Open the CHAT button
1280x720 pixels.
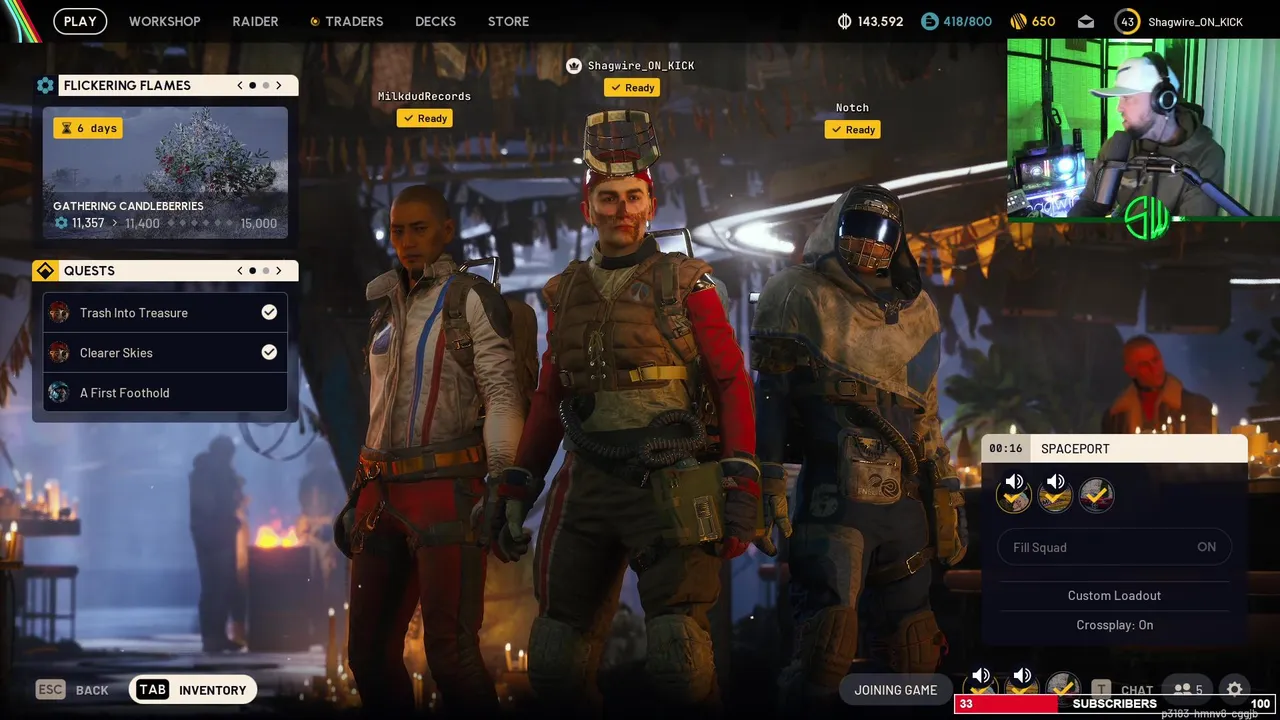[1137, 690]
